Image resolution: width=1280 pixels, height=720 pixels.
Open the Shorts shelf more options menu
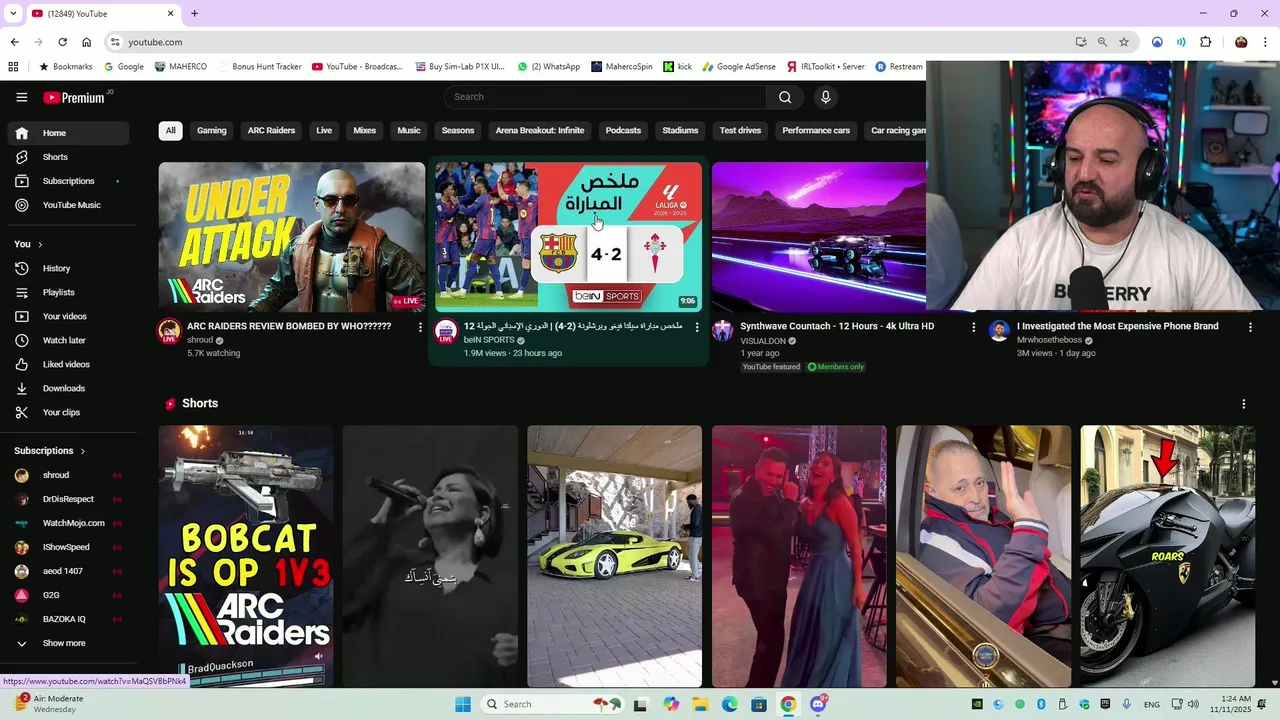click(x=1243, y=404)
